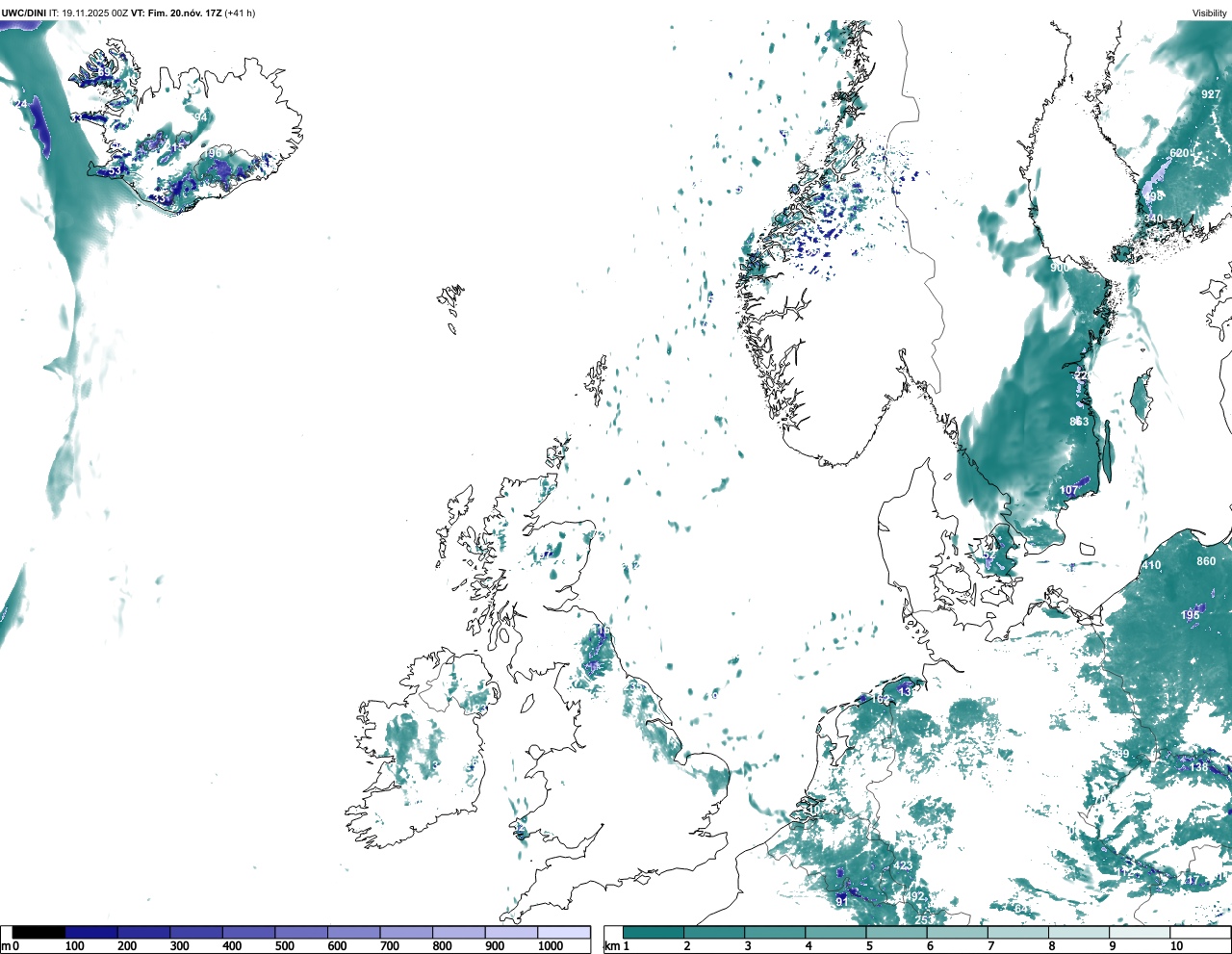
Task: Click the '620' visibility value on map
Action: click(x=1179, y=153)
